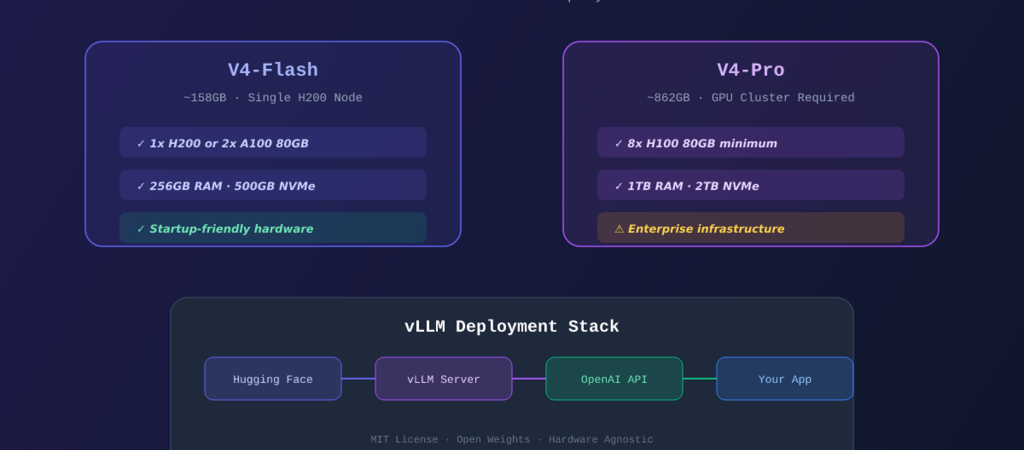Click "Startup-friendly hardware" row
Image resolution: width=1024 pixels, height=450 pixels.
tap(273, 228)
